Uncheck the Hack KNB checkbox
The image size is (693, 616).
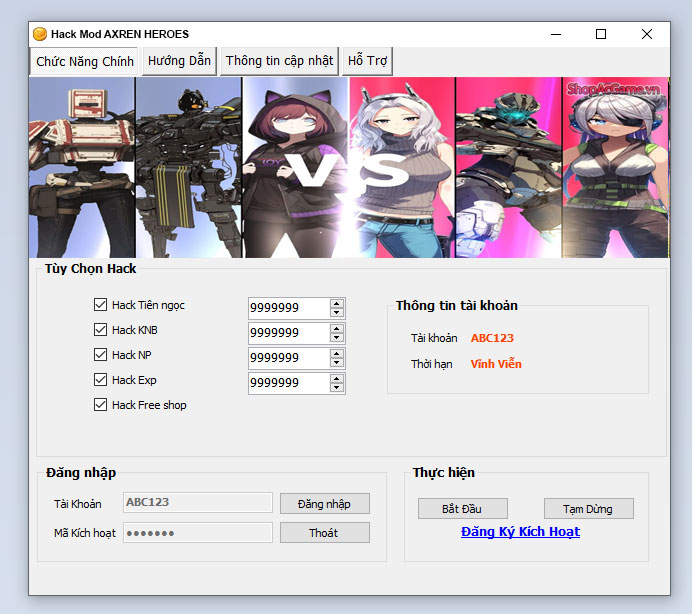100,330
